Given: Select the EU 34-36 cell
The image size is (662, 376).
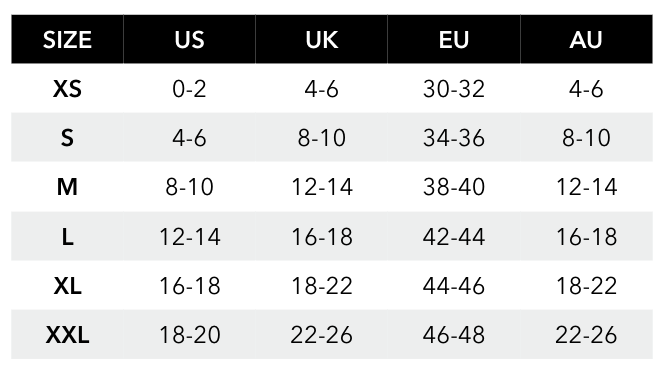Looking at the screenshot, I should [454, 138].
